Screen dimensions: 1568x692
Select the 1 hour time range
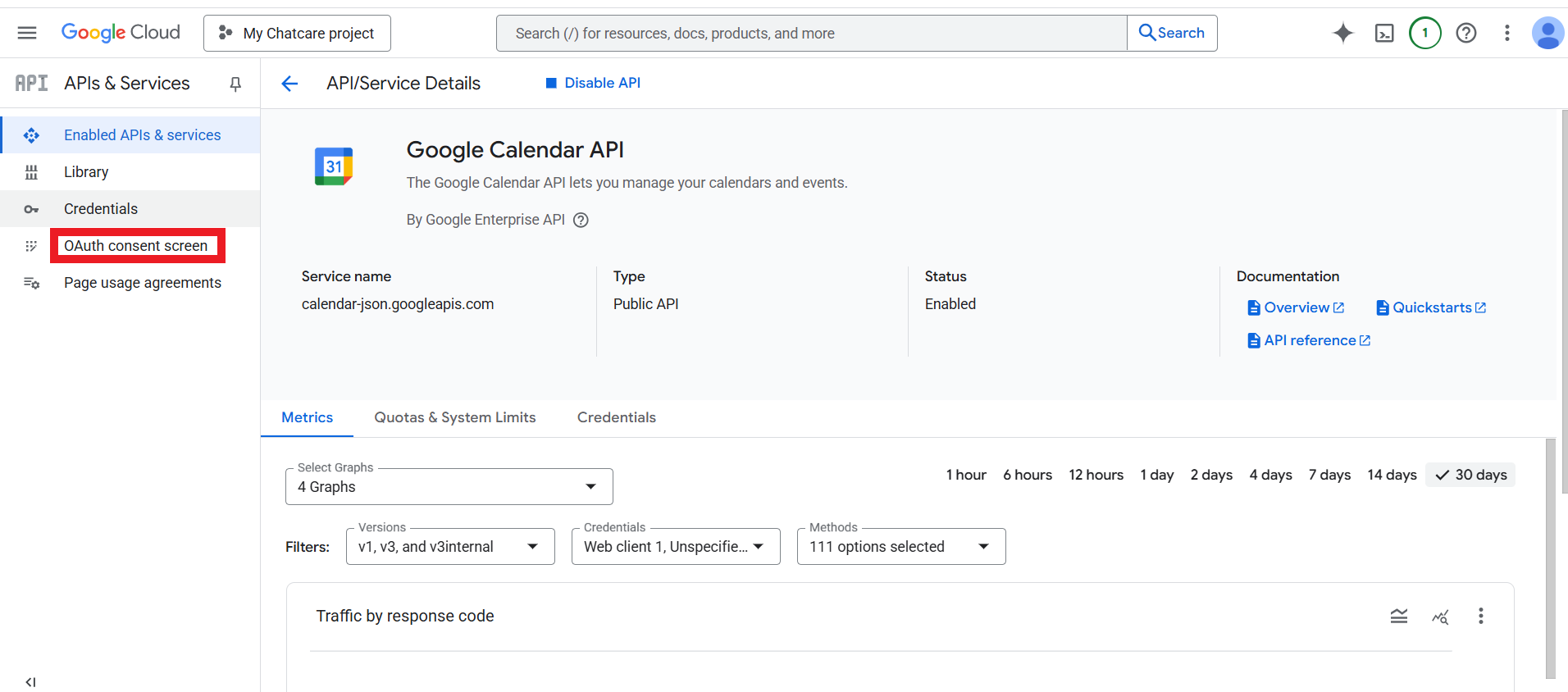[x=966, y=475]
